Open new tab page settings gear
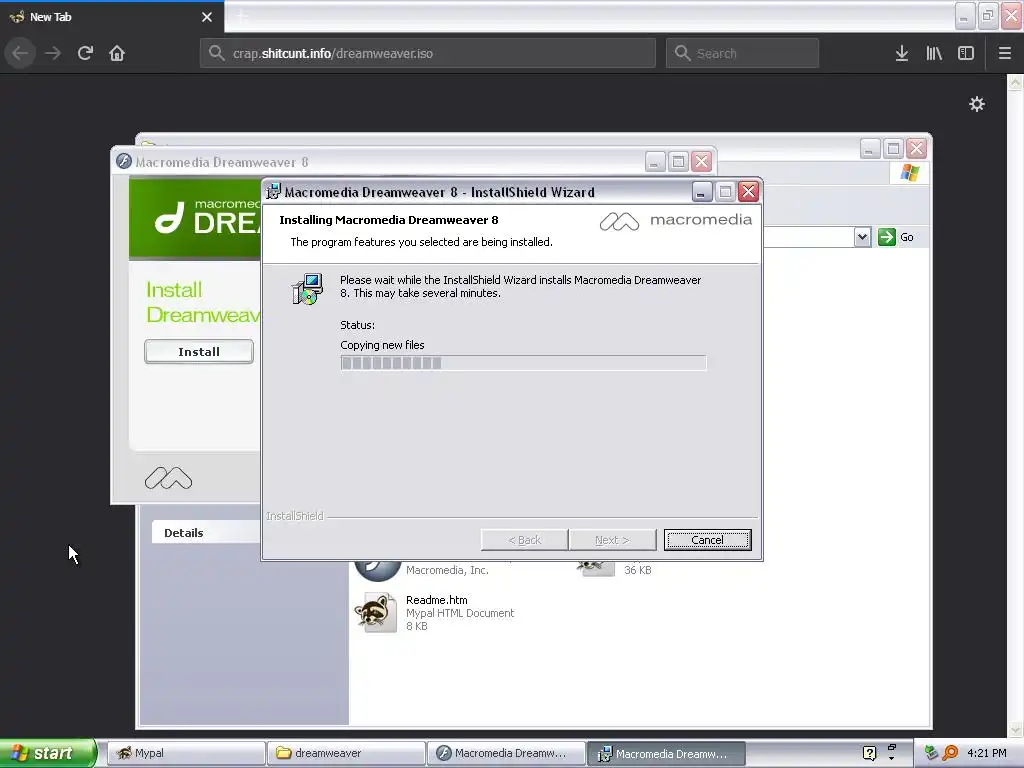Viewport: 1024px width, 768px height. tap(976, 104)
